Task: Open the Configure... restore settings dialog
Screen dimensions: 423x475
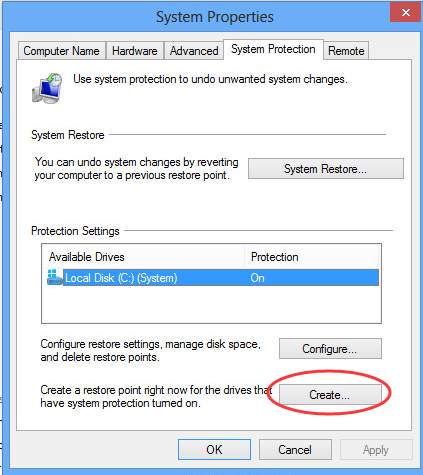Action: (x=330, y=349)
